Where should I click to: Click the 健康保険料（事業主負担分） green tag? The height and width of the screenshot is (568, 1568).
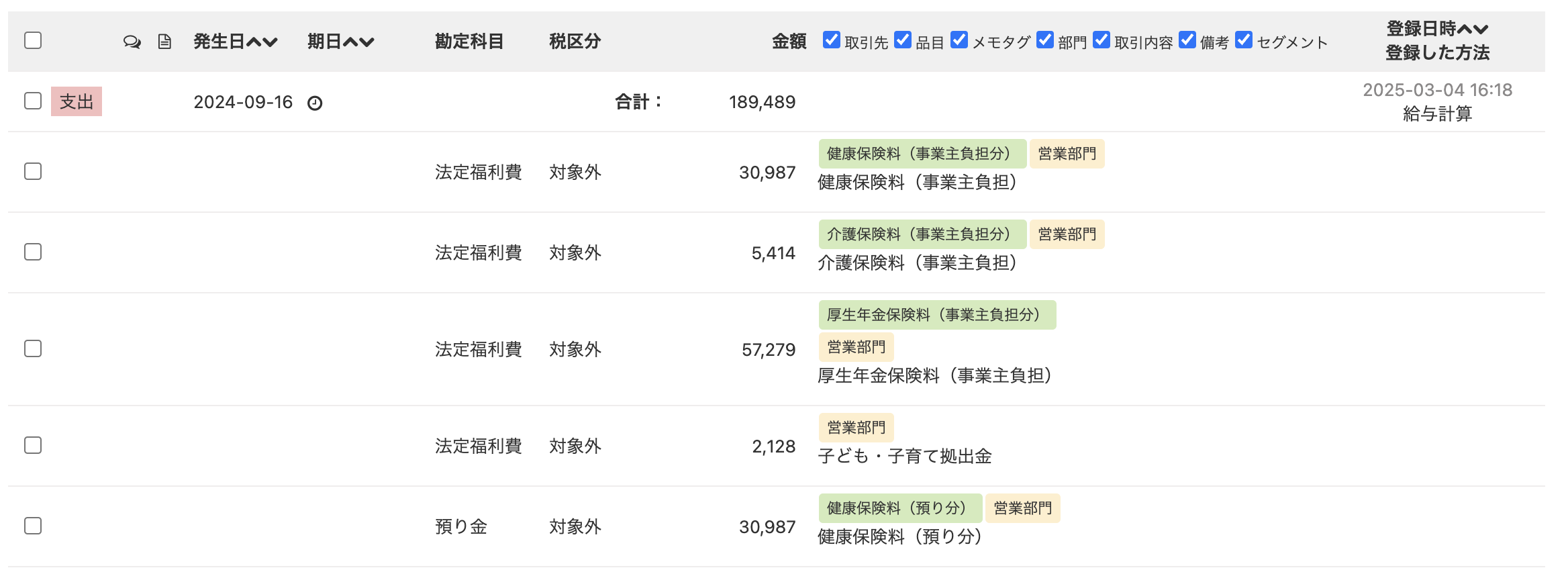pos(922,154)
